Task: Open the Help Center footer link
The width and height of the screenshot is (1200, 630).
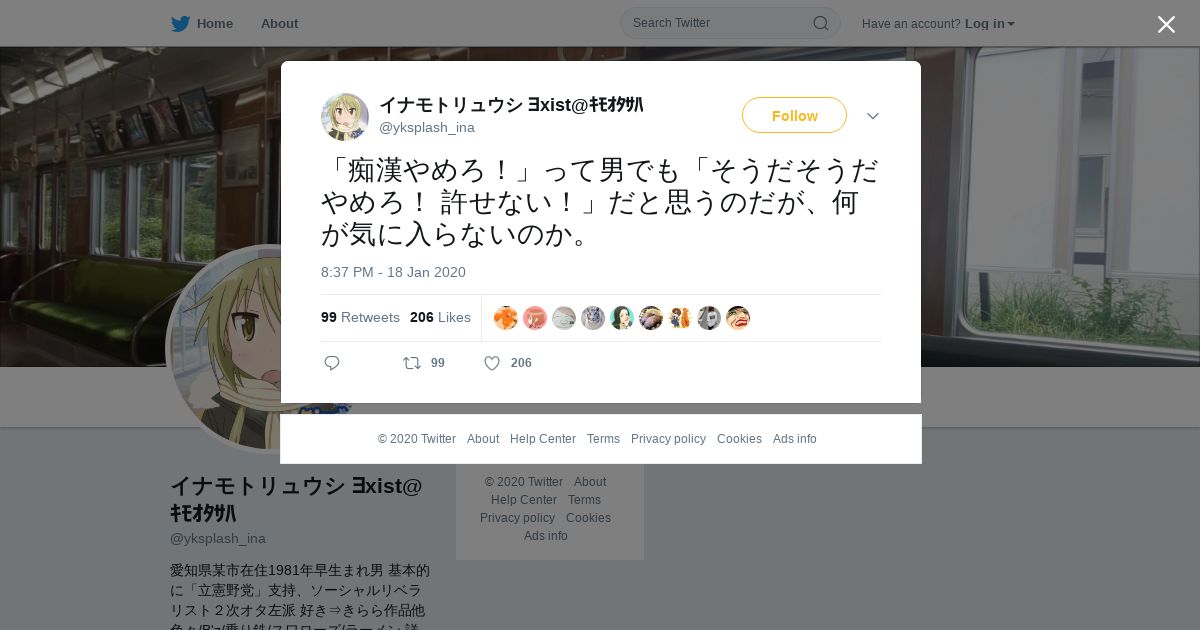Action: point(543,439)
